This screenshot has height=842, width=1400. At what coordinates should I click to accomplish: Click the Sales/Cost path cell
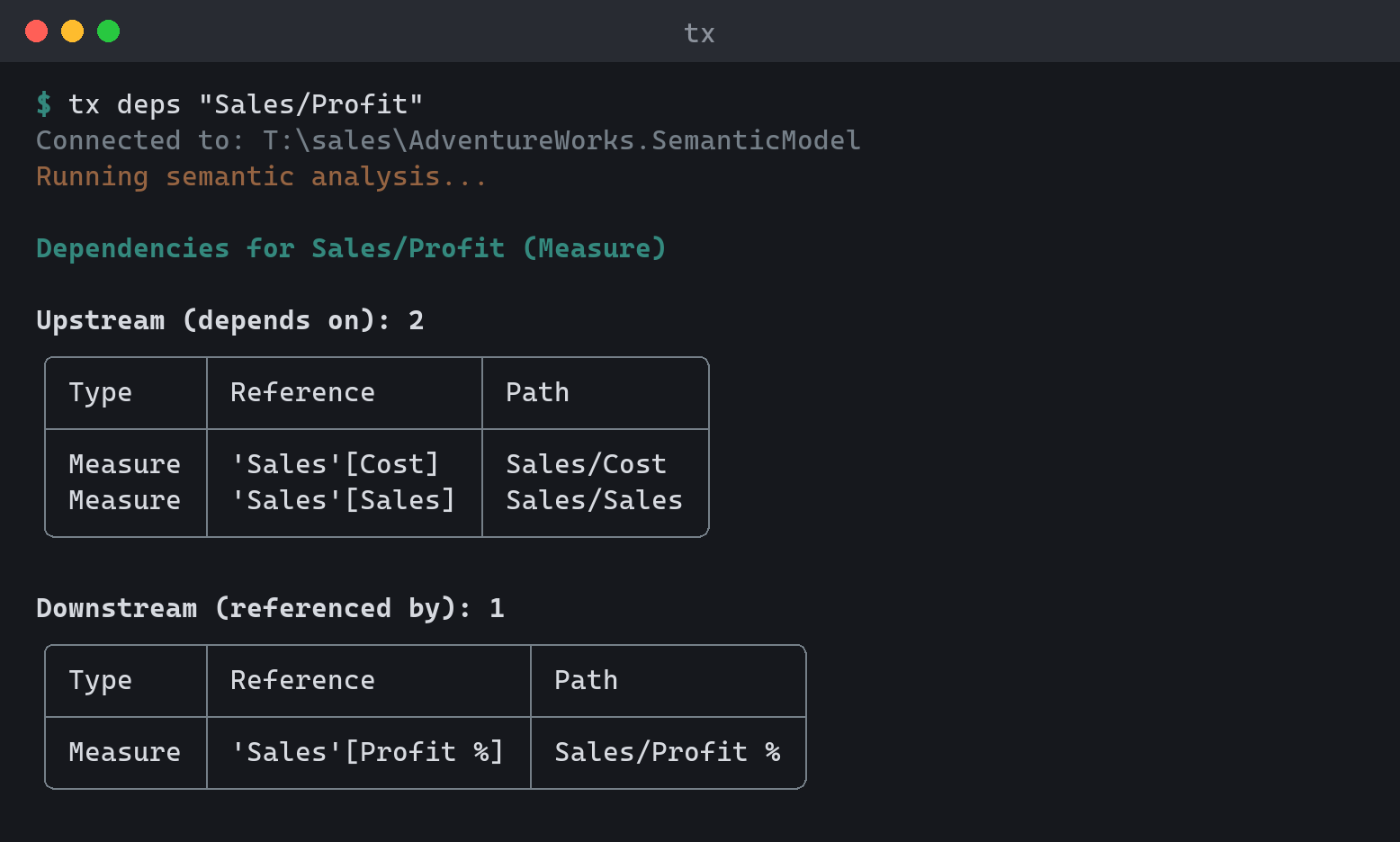click(586, 464)
